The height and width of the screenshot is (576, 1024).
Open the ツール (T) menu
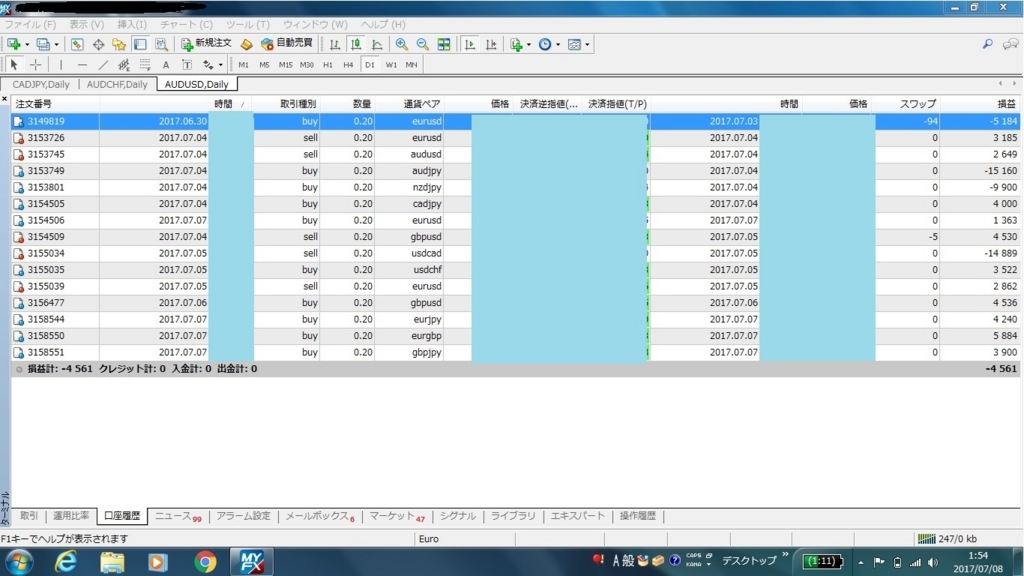(x=248, y=24)
